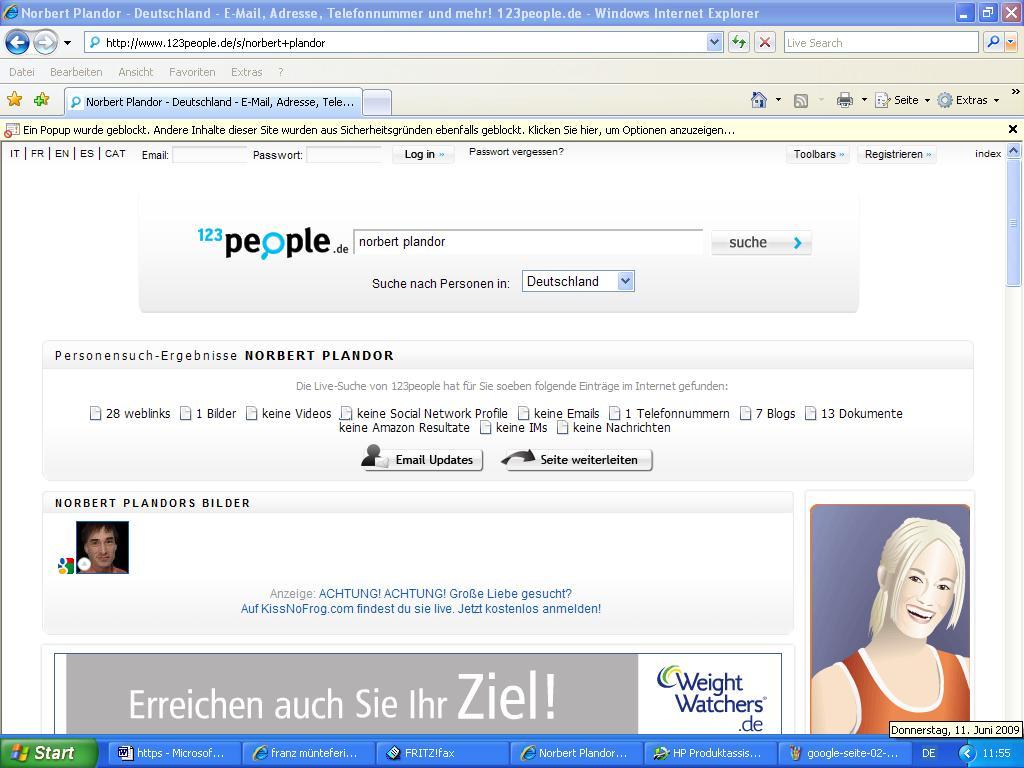1024x768 pixels.
Task: Refresh the page with the green arrows icon
Action: (x=739, y=43)
